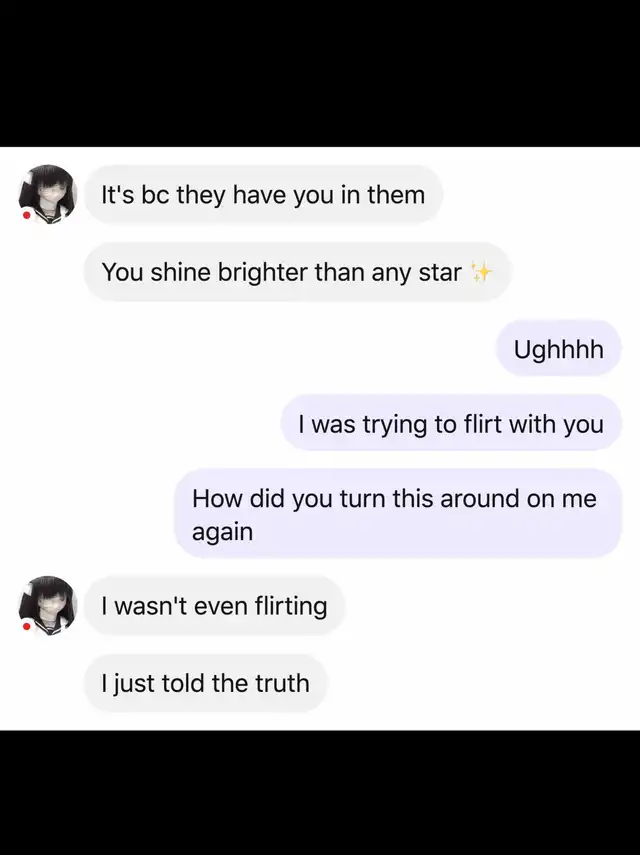Click the red status dot on lower avatar

click(26, 627)
